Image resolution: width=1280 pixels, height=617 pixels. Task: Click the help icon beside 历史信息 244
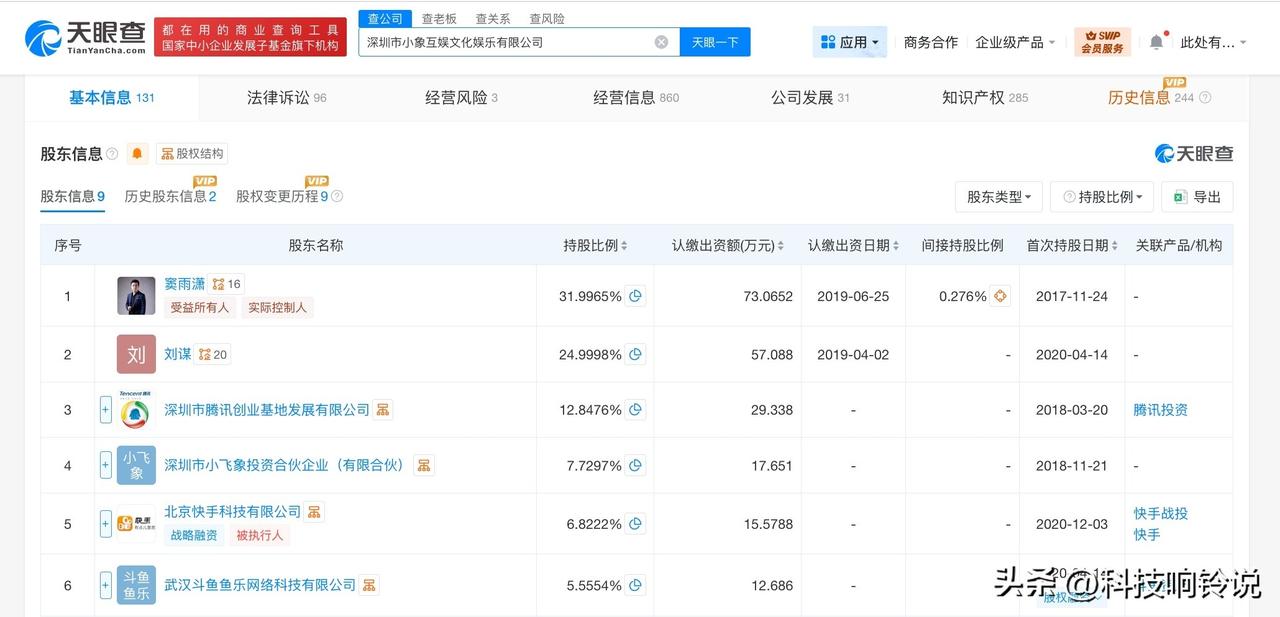1205,98
